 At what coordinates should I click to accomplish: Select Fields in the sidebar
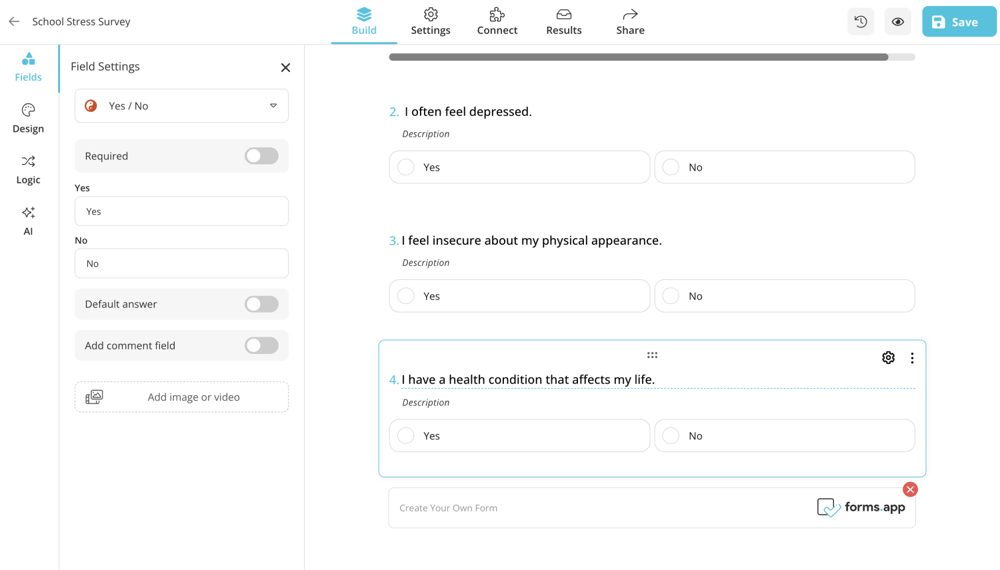(28, 68)
